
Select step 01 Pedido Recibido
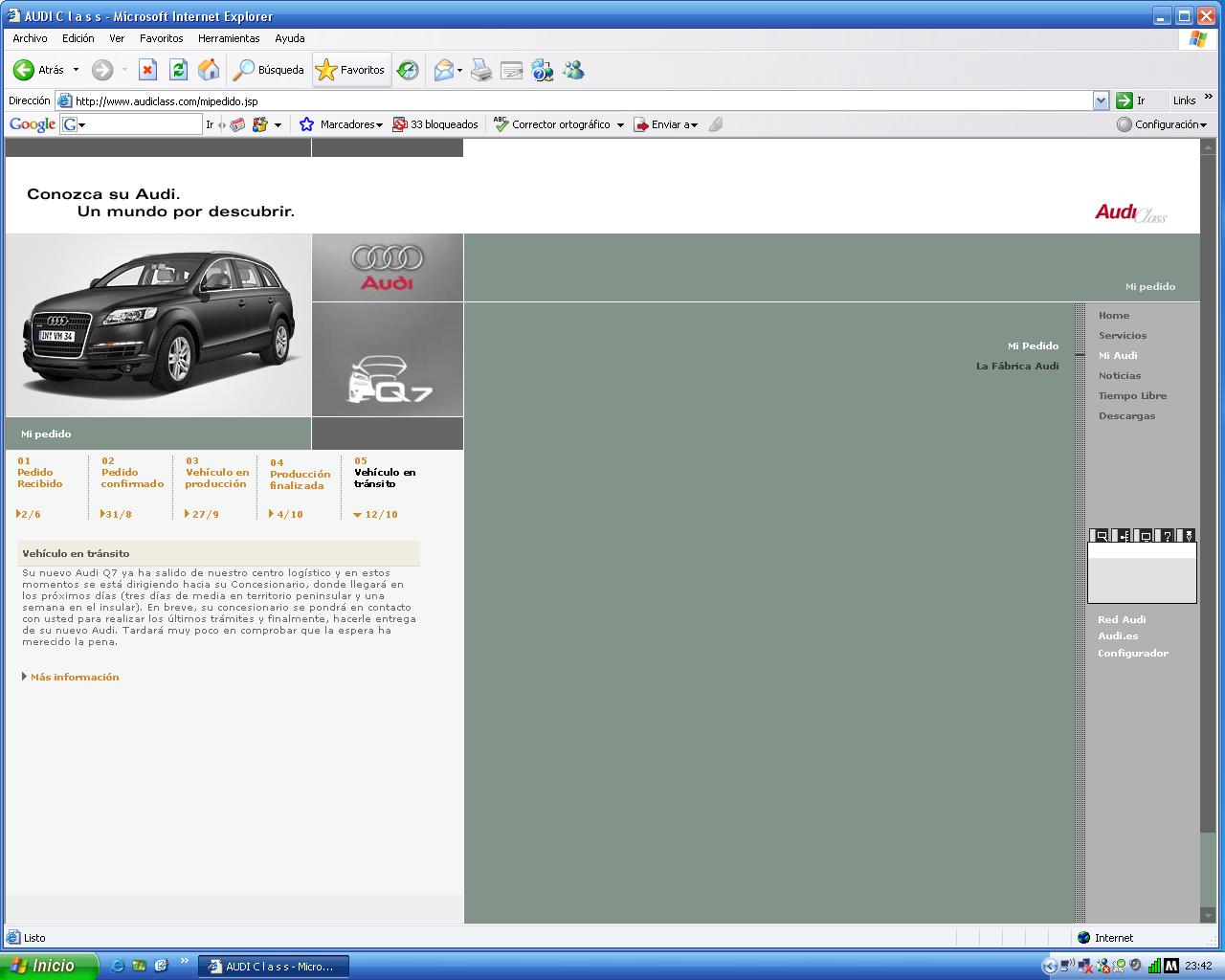[40, 473]
